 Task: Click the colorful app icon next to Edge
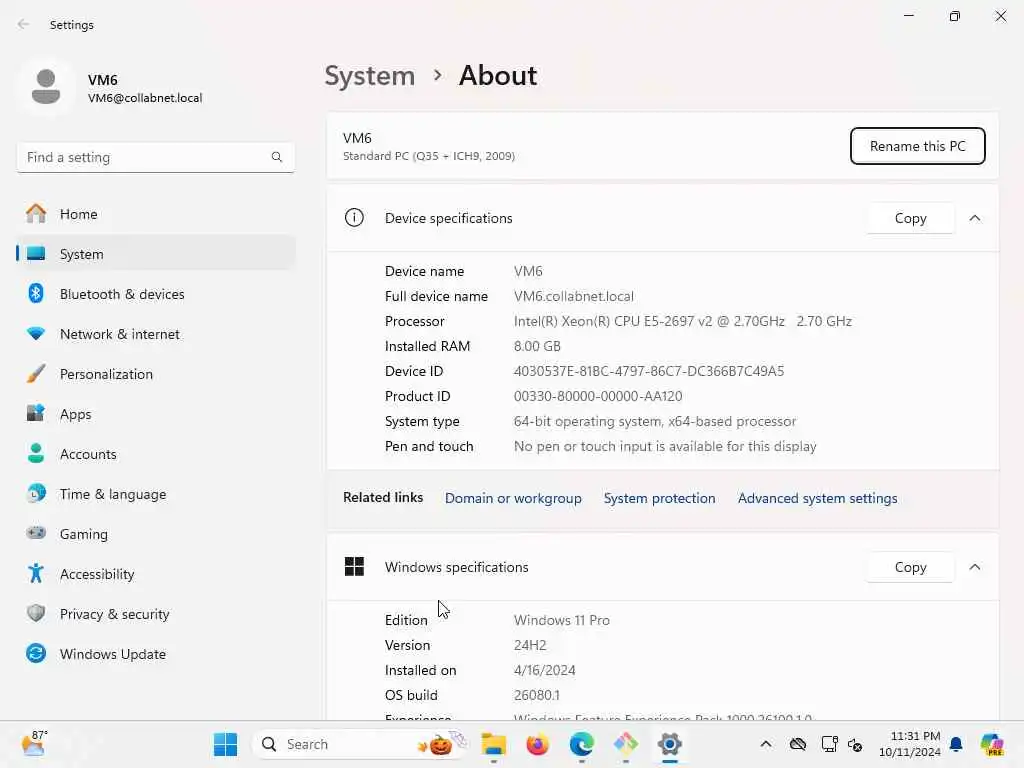[x=626, y=744]
